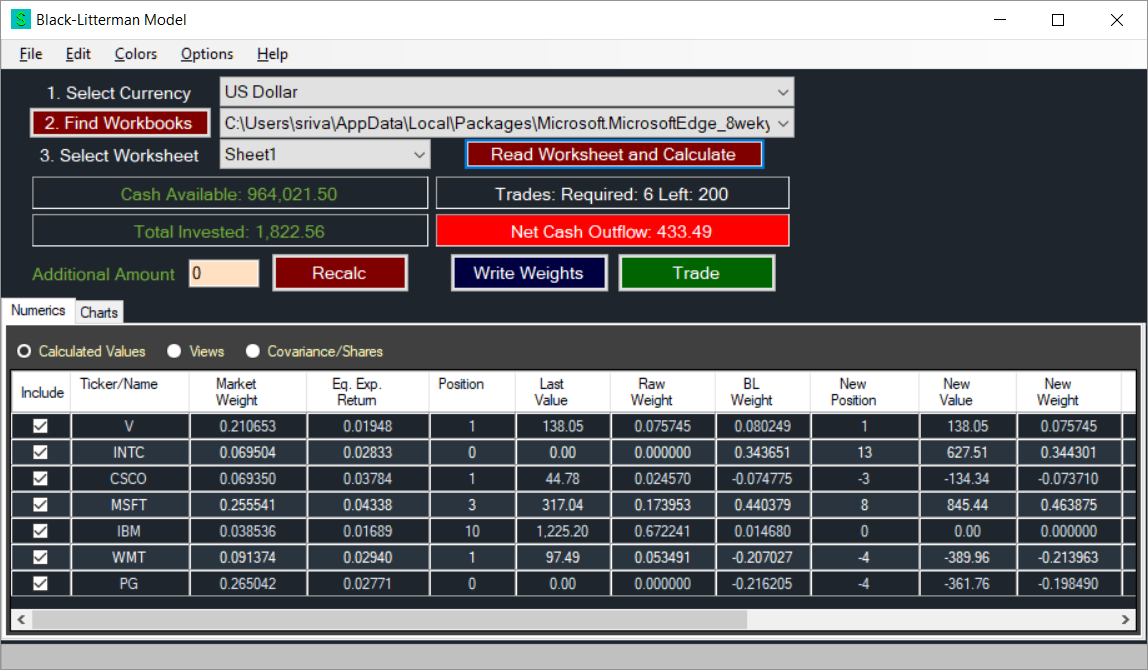Click the horizontal scrollbar thumb
This screenshot has height=670, width=1148.
coord(389,619)
